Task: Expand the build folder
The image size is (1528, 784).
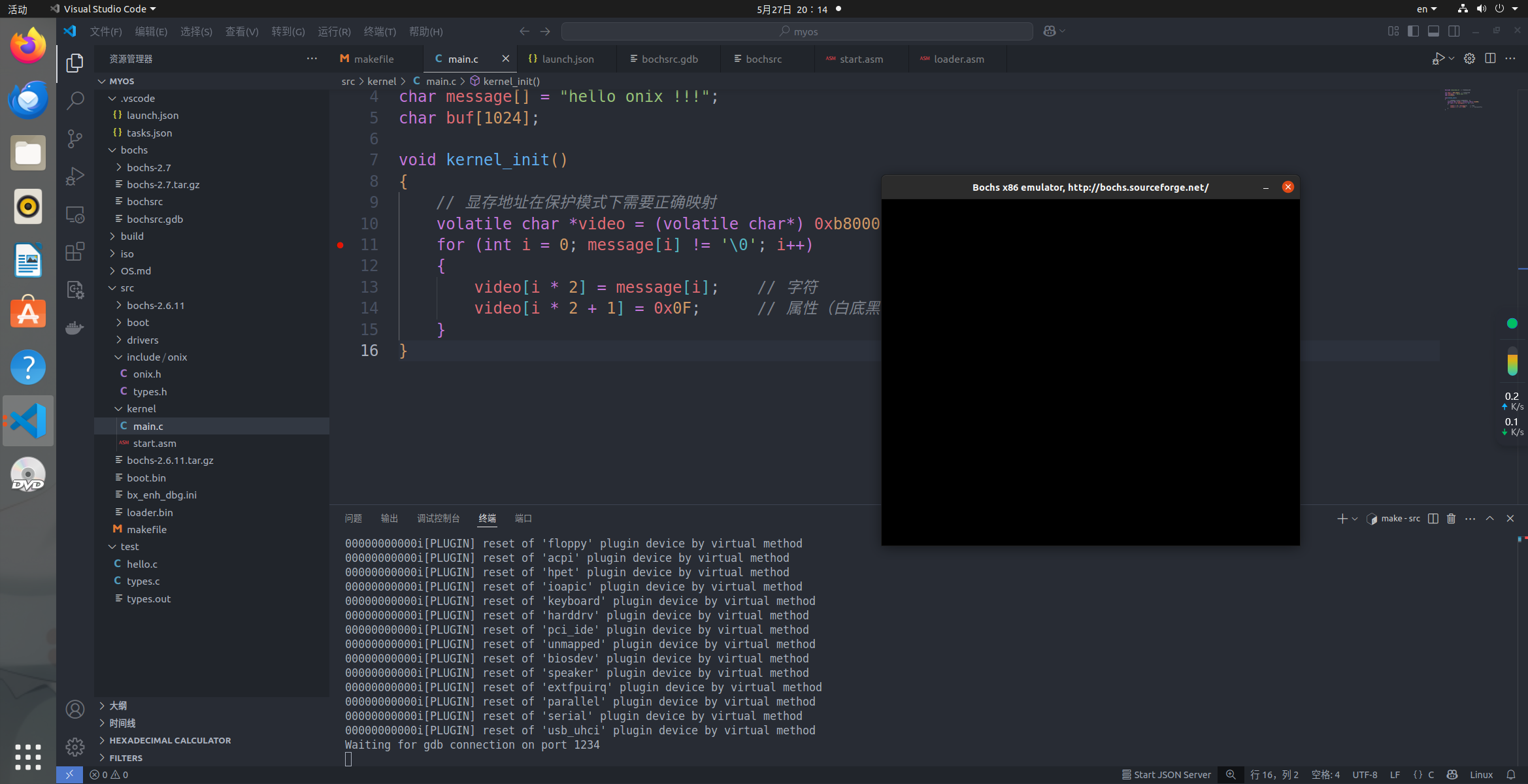Action: pos(133,236)
